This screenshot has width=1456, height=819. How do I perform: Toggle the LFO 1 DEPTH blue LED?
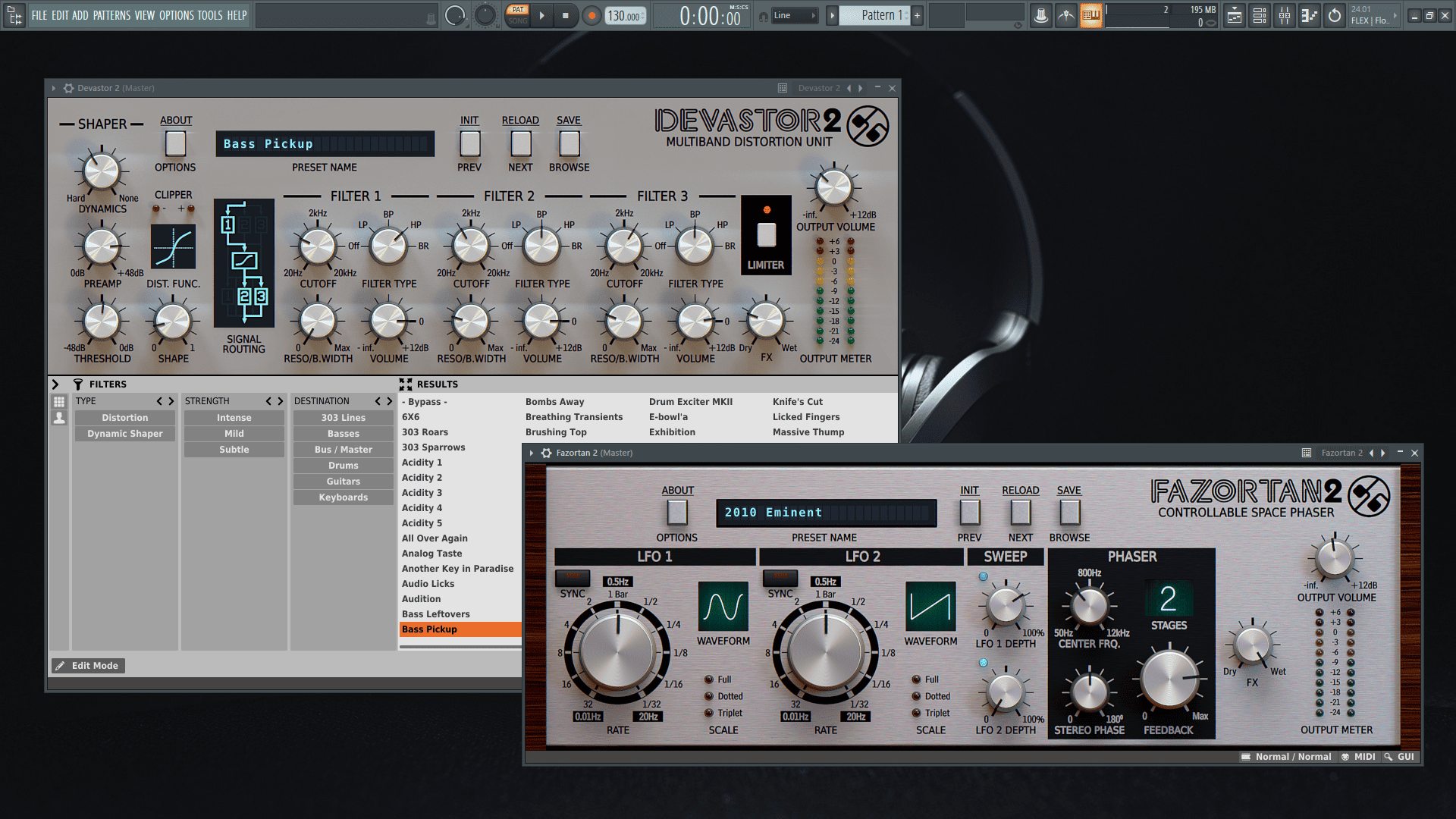[984, 576]
